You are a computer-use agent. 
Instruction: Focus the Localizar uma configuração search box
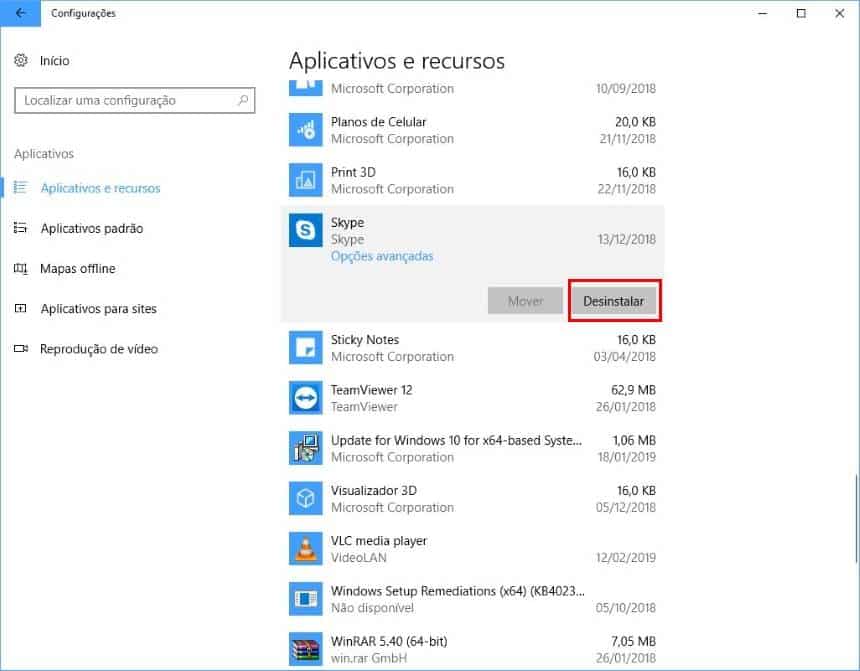coord(134,100)
